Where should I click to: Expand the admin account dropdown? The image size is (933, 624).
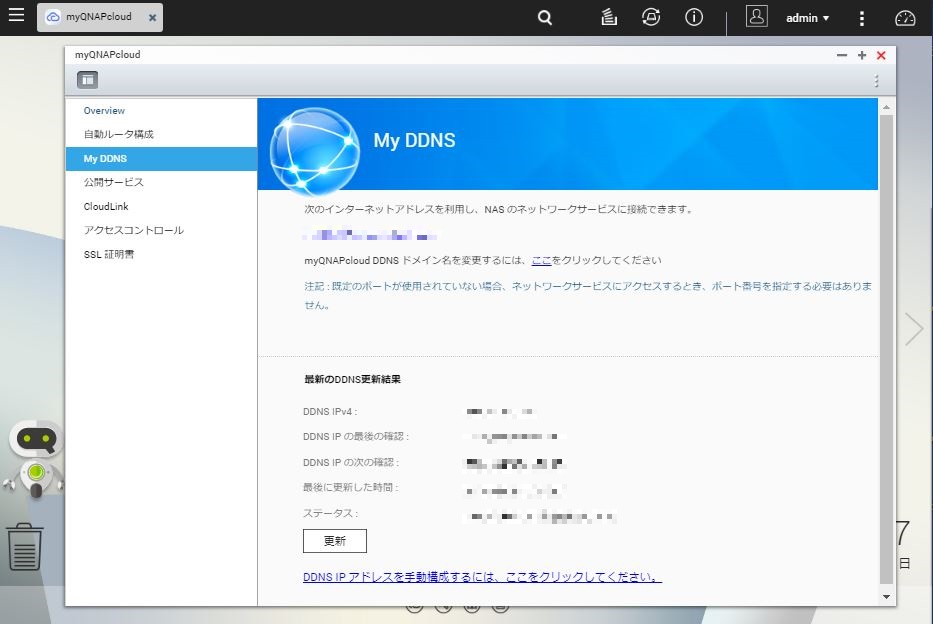(x=807, y=18)
